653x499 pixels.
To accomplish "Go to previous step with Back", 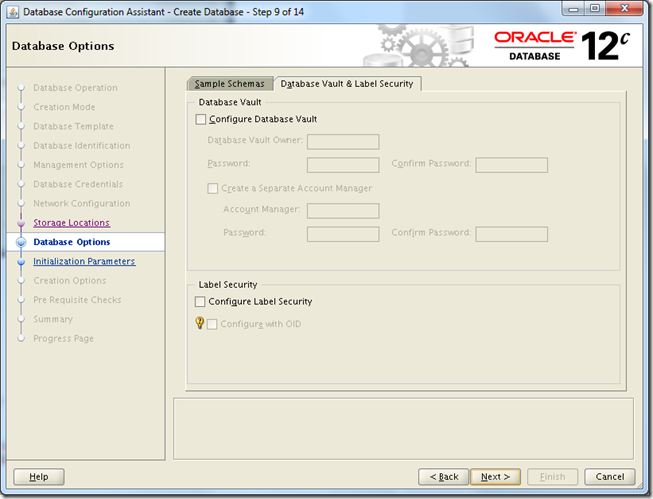I will pos(444,477).
